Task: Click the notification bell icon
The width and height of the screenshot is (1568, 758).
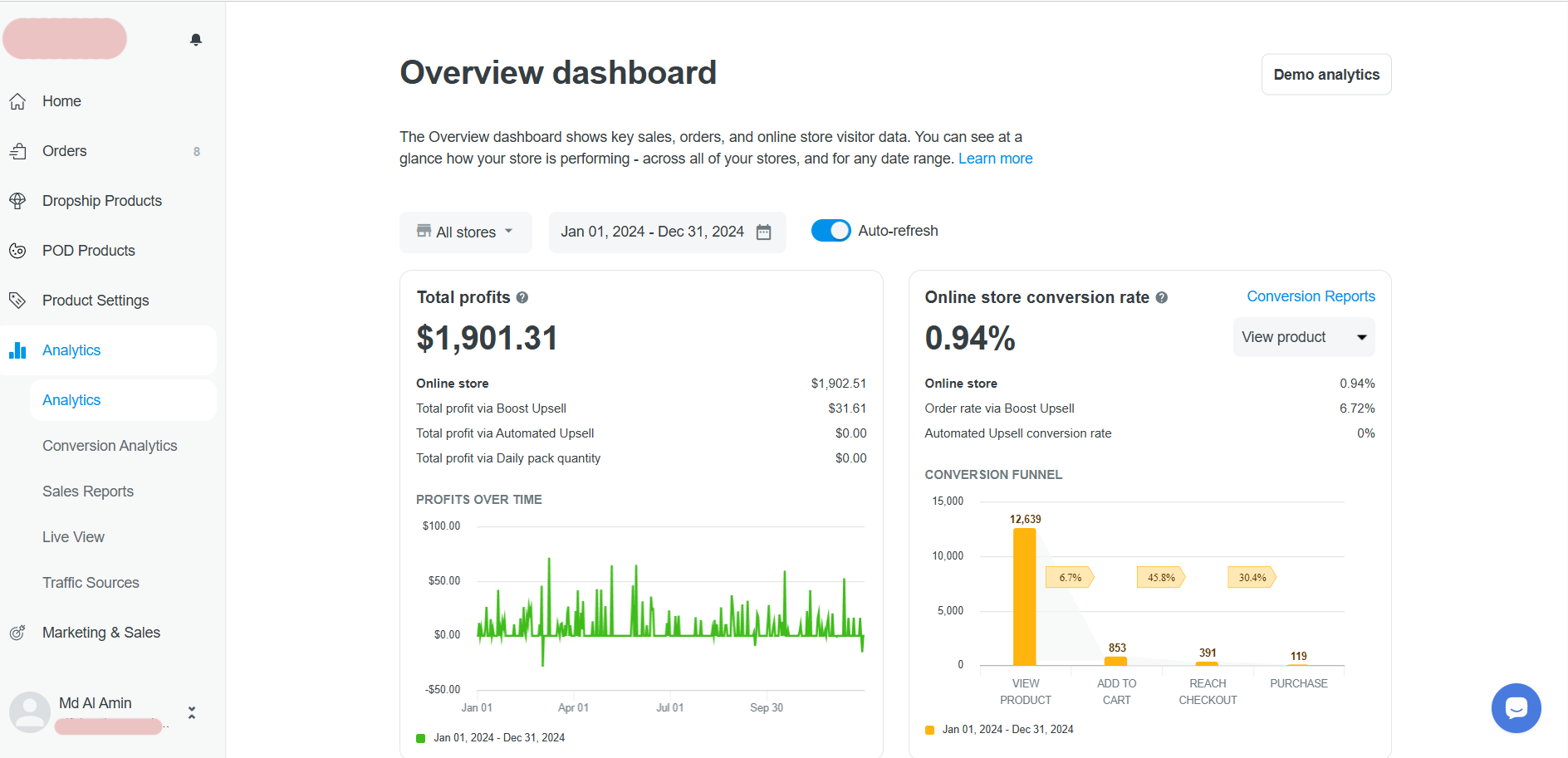Action: 196,40
